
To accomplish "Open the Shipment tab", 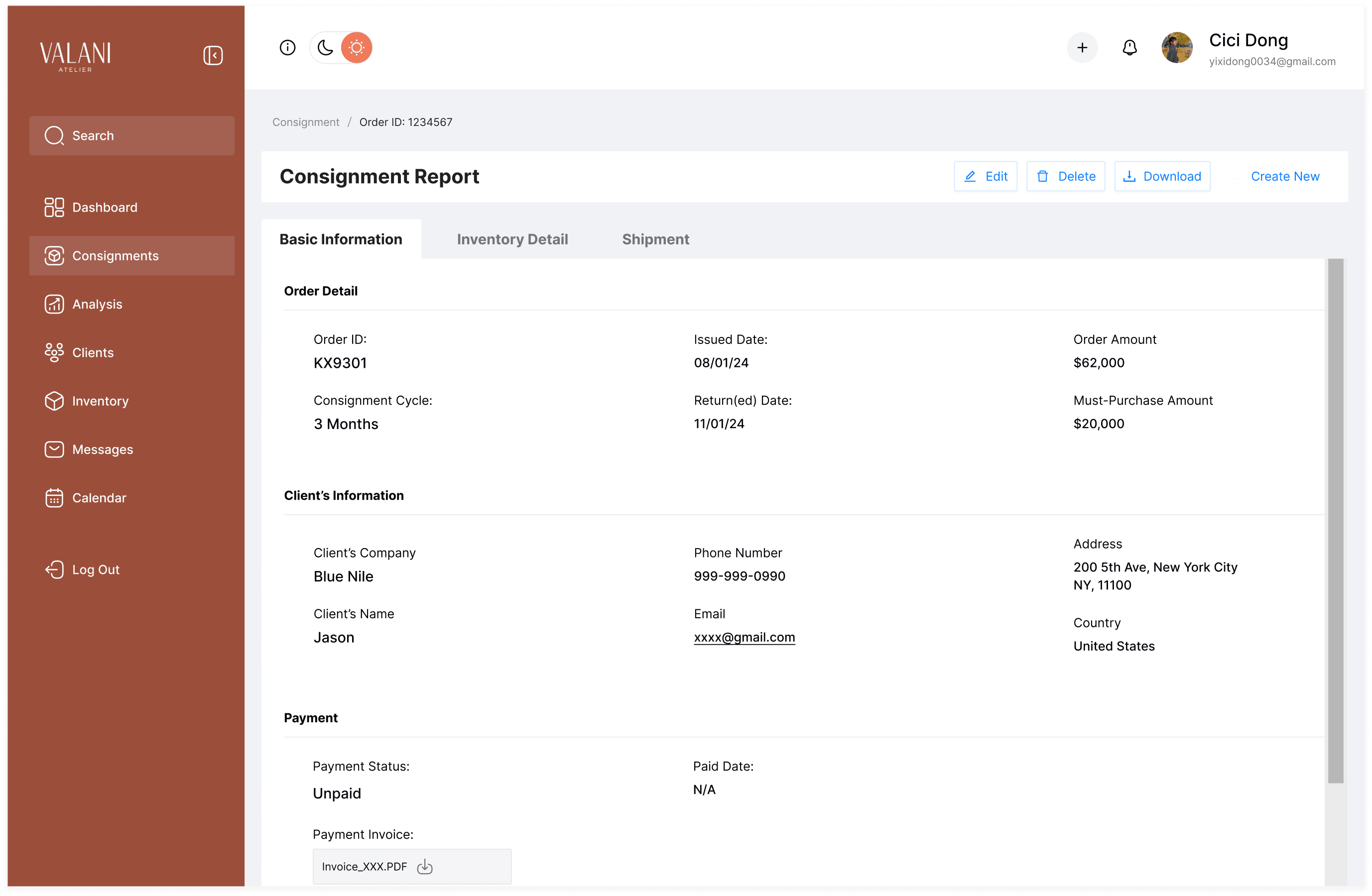I will click(x=655, y=239).
